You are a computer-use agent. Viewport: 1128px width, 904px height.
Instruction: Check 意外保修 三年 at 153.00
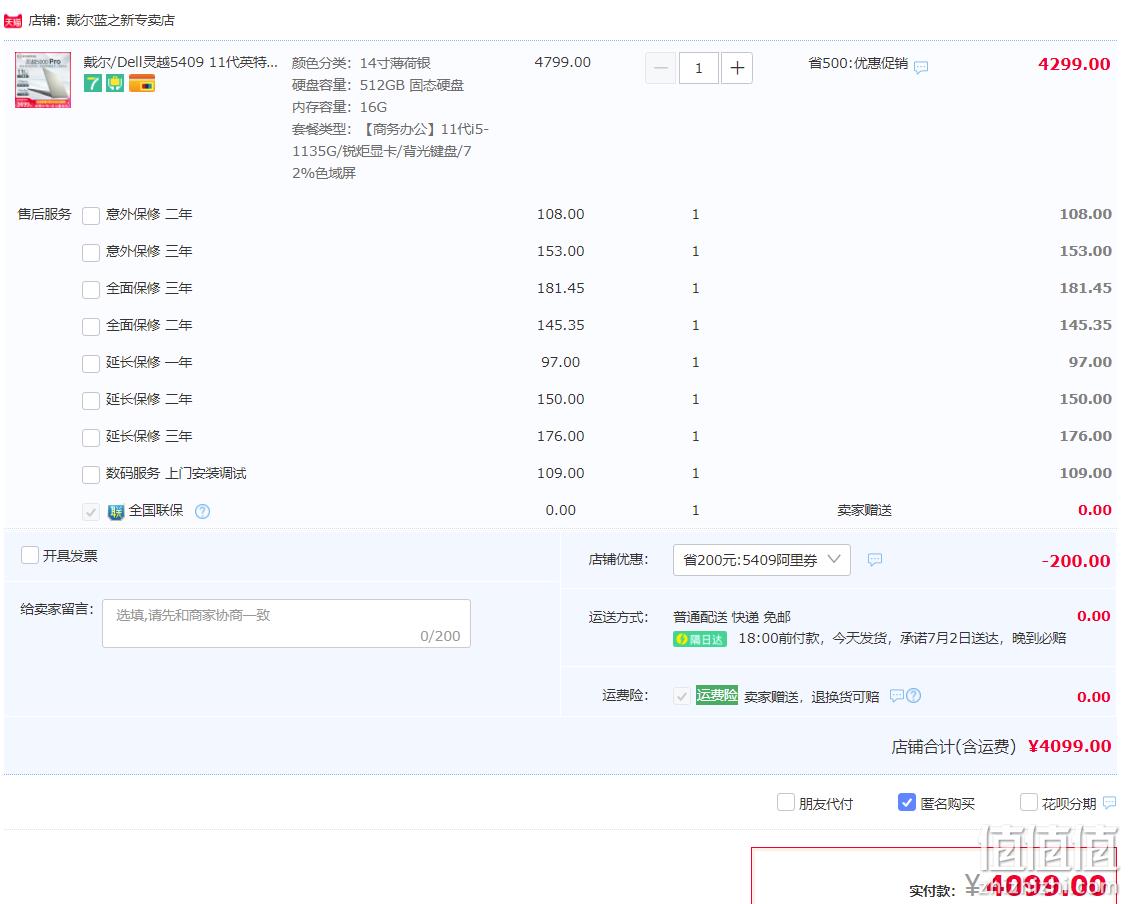click(x=91, y=252)
